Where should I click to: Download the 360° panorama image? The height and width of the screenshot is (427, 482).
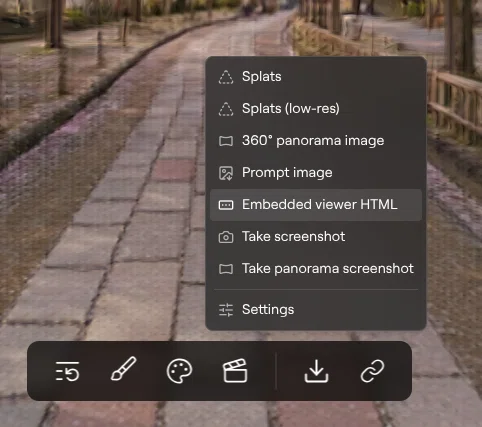[316, 140]
